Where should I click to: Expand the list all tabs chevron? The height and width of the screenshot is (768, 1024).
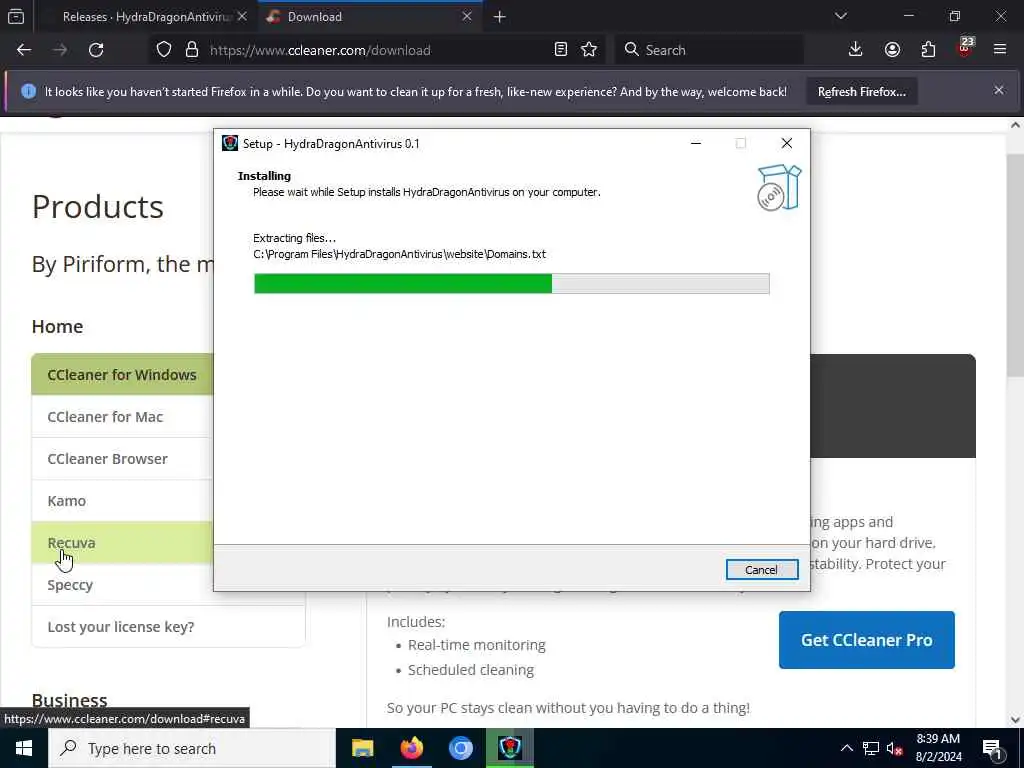(841, 16)
